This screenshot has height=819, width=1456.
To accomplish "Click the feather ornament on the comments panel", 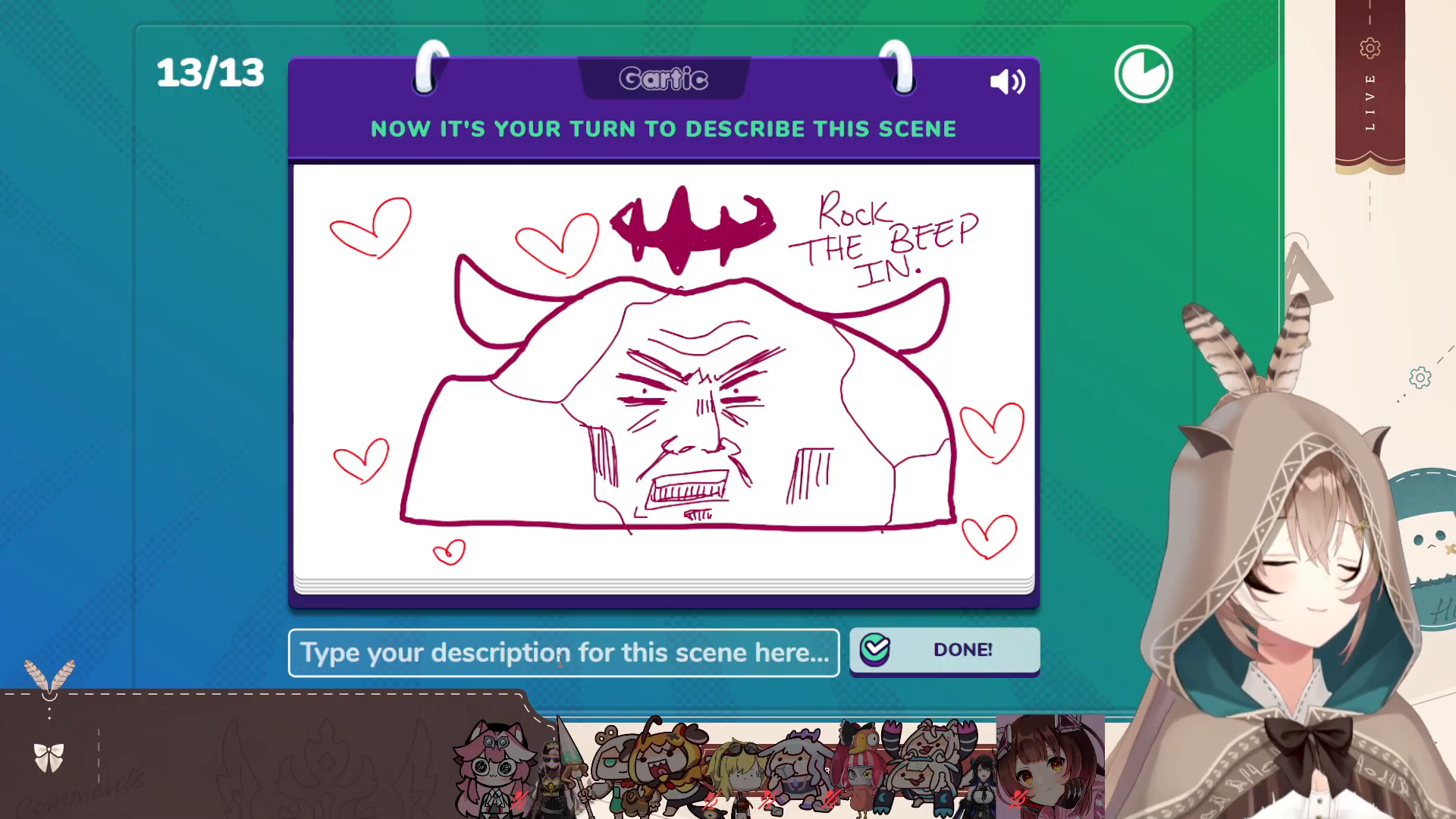I will click(49, 677).
